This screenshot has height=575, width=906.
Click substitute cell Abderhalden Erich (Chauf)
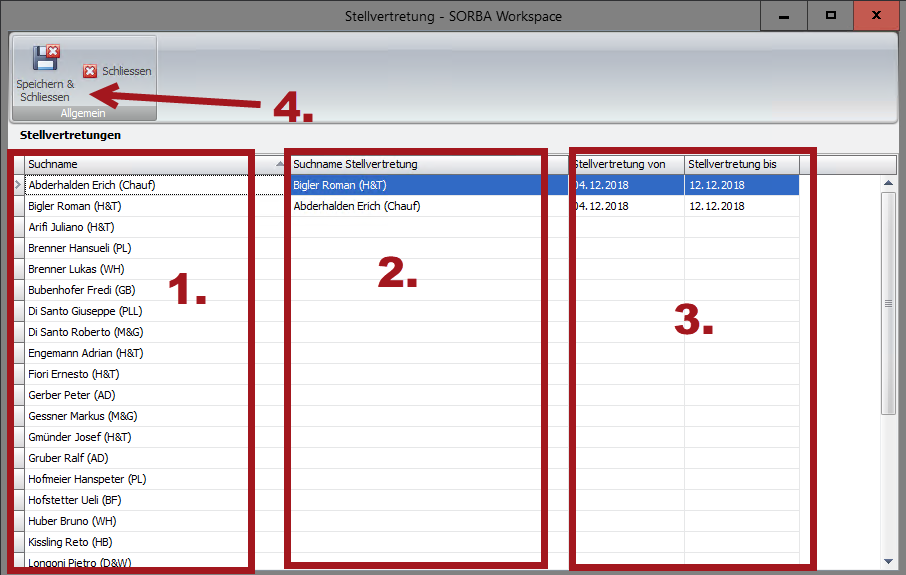(x=357, y=206)
